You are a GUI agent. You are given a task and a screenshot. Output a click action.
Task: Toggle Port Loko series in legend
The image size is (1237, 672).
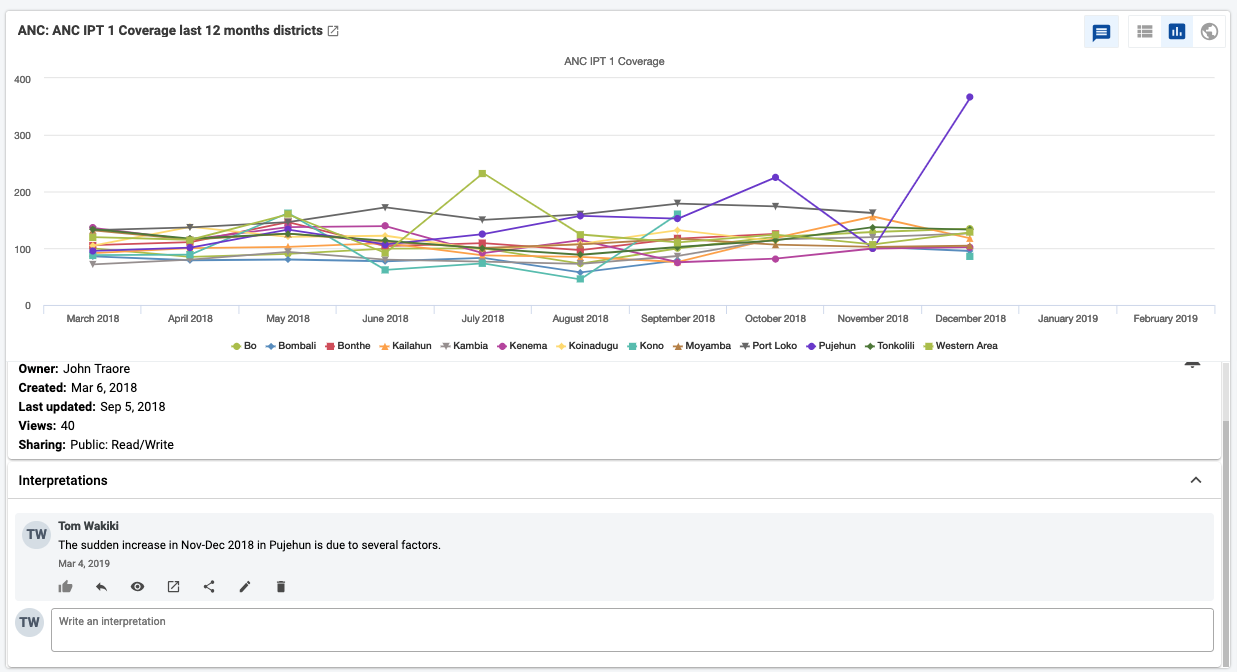769,346
